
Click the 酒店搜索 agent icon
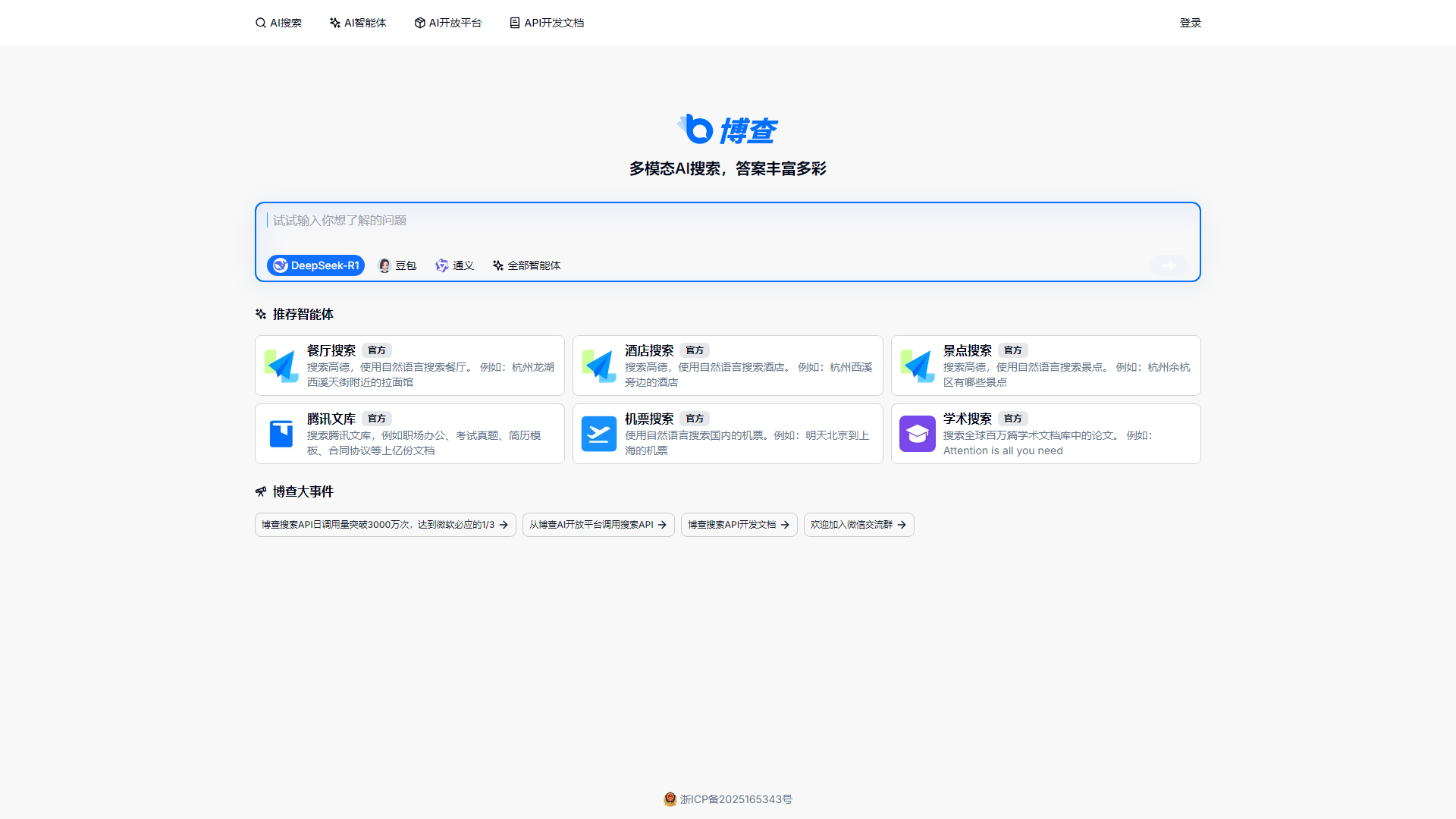(x=599, y=365)
